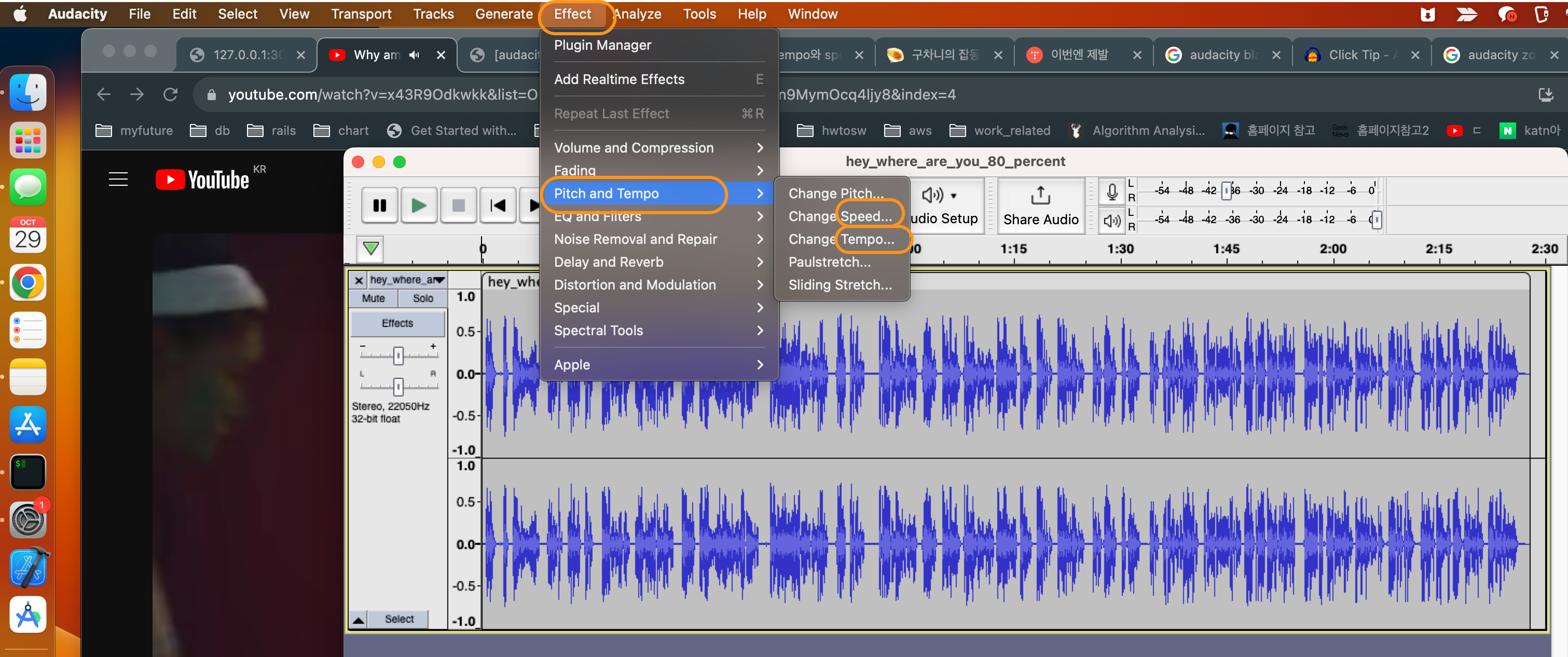1568x657 pixels.
Task: Click Skip to Start button
Action: [x=498, y=206]
